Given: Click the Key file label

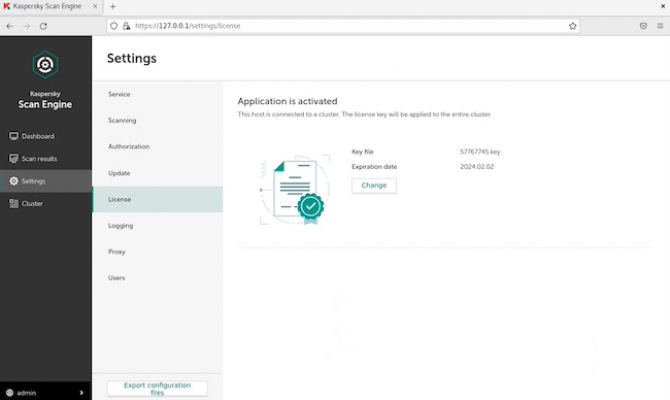Looking at the screenshot, I should point(362,152).
